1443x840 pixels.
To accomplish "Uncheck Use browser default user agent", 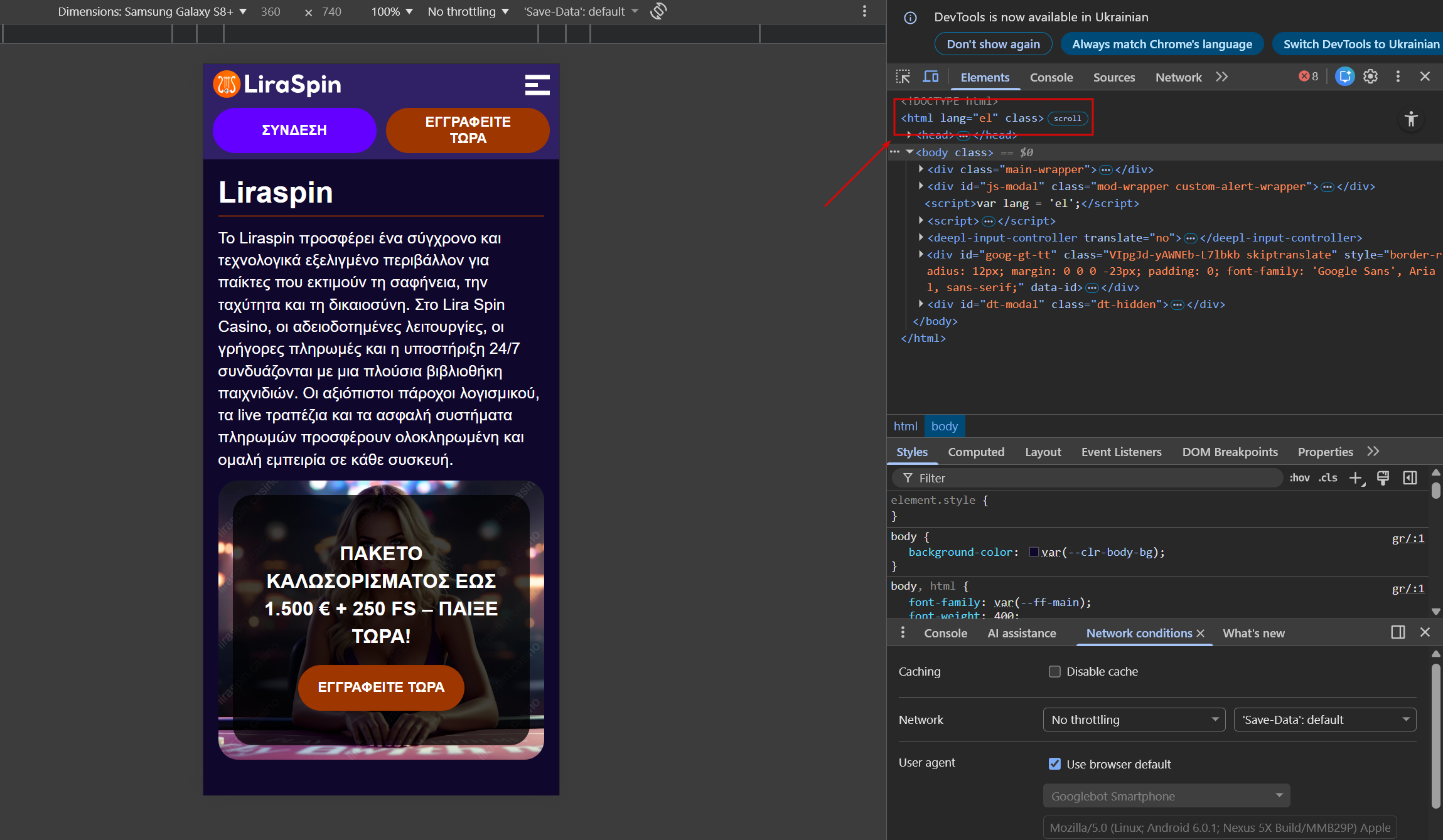I will point(1054,764).
